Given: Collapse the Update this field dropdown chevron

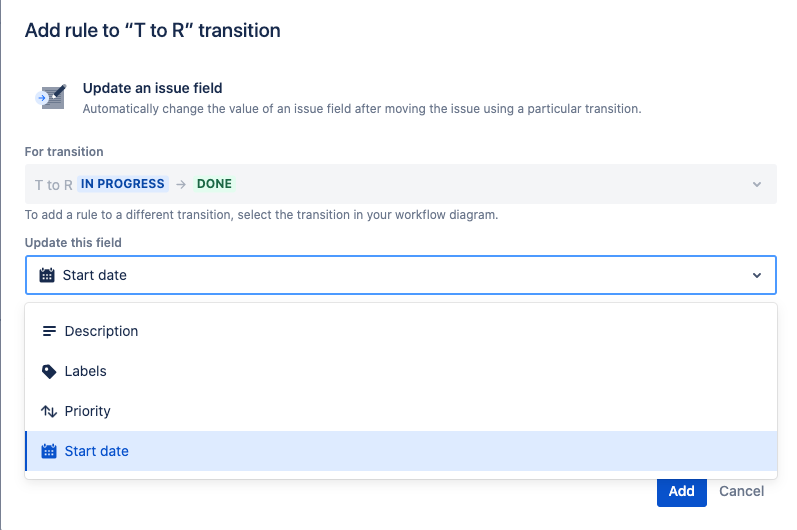Looking at the screenshot, I should pyautogui.click(x=757, y=275).
